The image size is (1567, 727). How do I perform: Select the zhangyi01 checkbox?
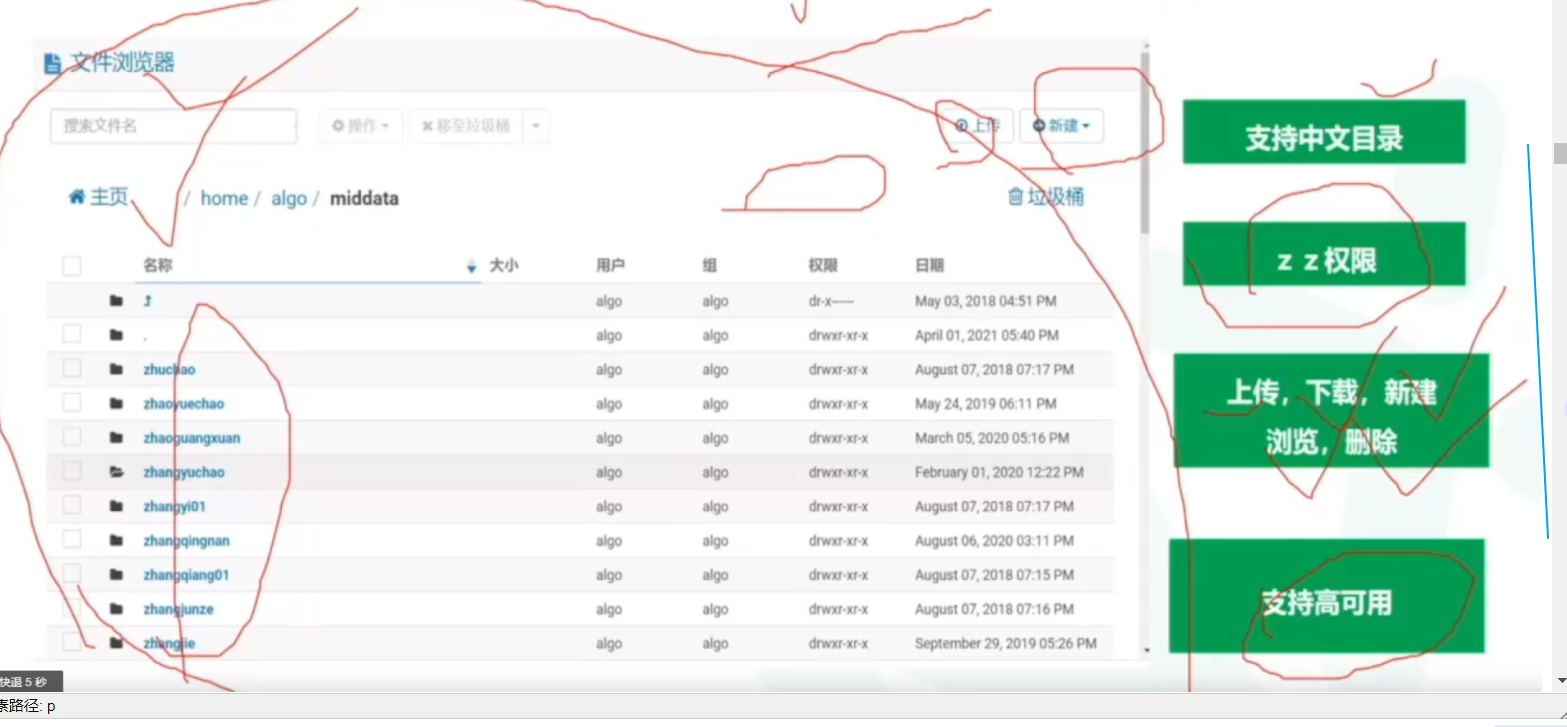pos(72,506)
